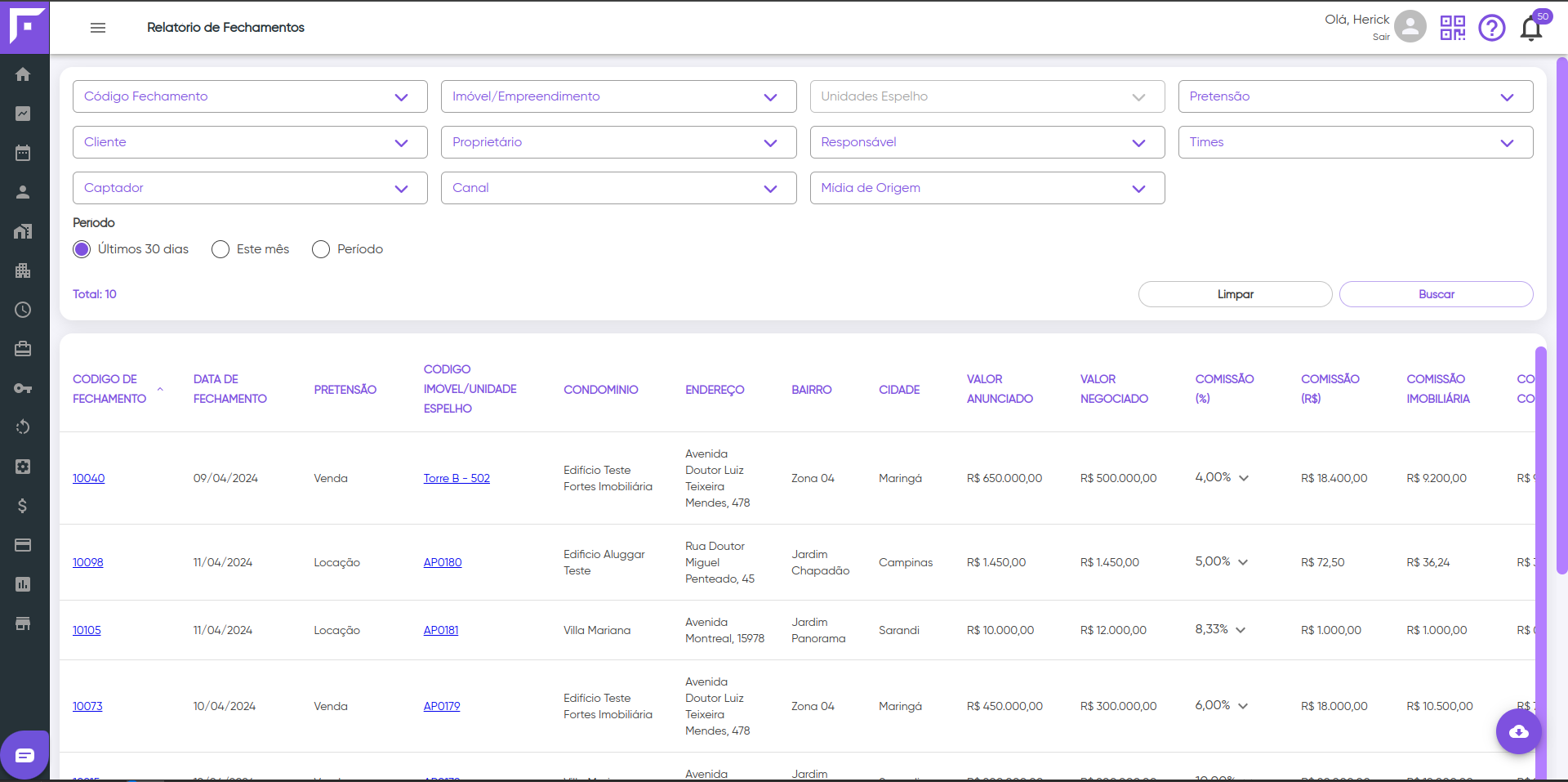Open closing code 10040 link
This screenshot has height=782, width=1568.
click(x=88, y=478)
